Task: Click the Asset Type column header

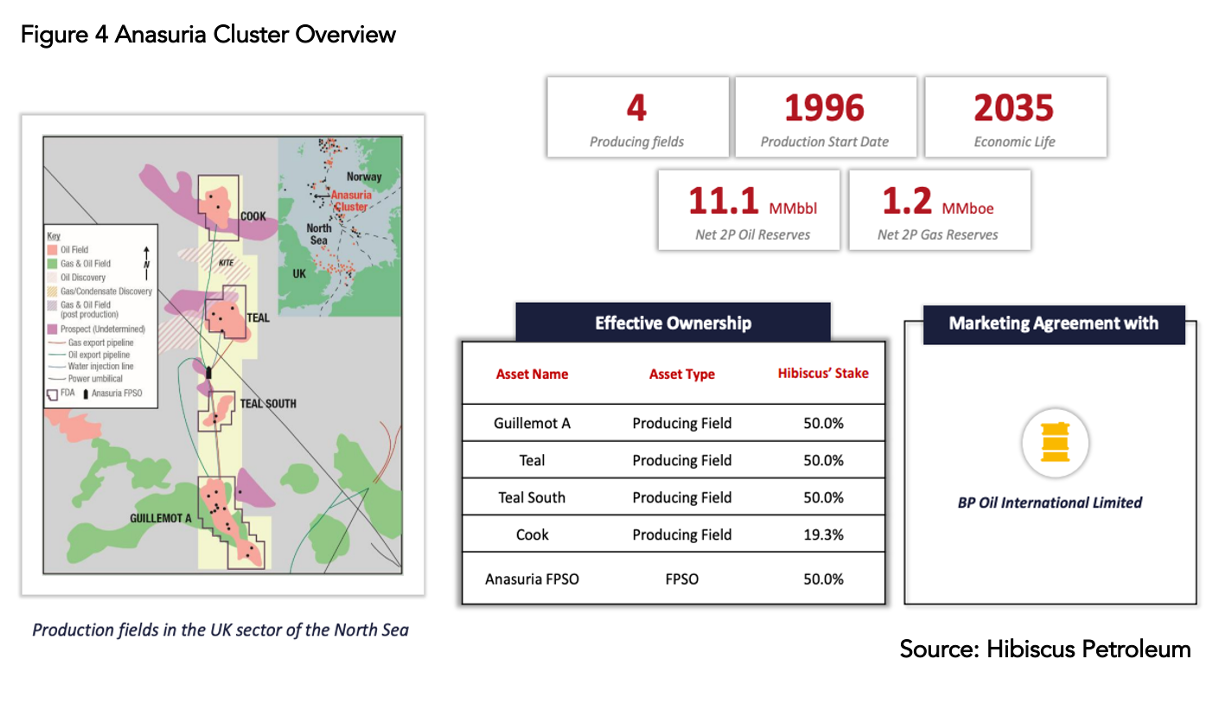Action: [x=682, y=374]
